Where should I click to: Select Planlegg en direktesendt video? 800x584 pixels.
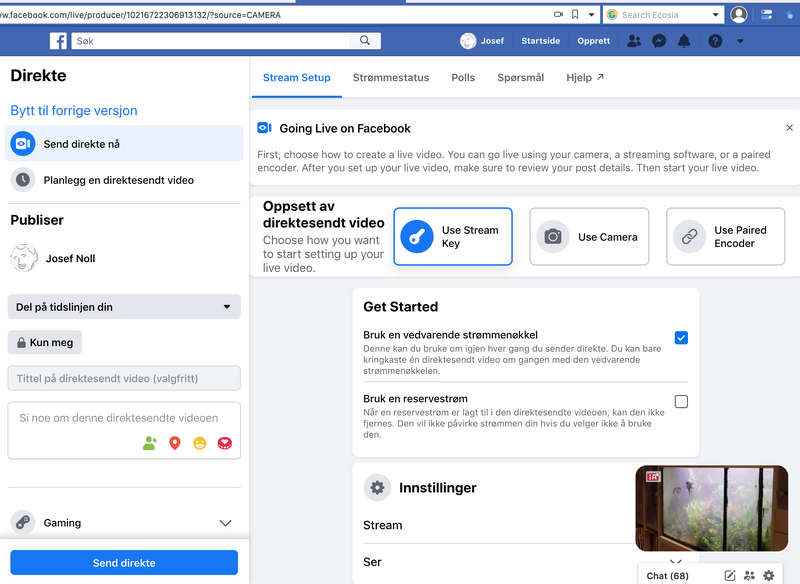(x=124, y=180)
